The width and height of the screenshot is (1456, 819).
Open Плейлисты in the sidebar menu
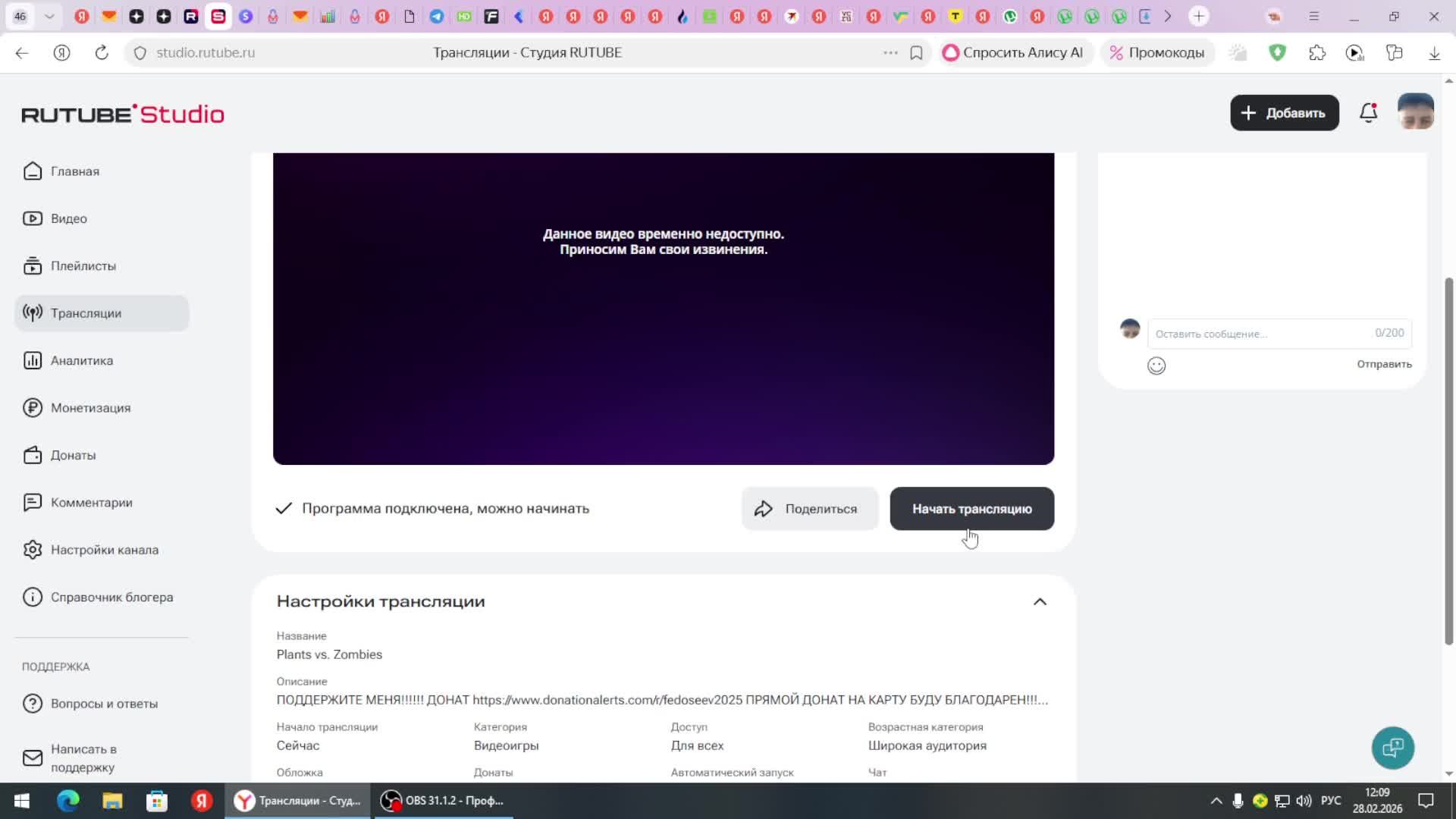(83, 266)
